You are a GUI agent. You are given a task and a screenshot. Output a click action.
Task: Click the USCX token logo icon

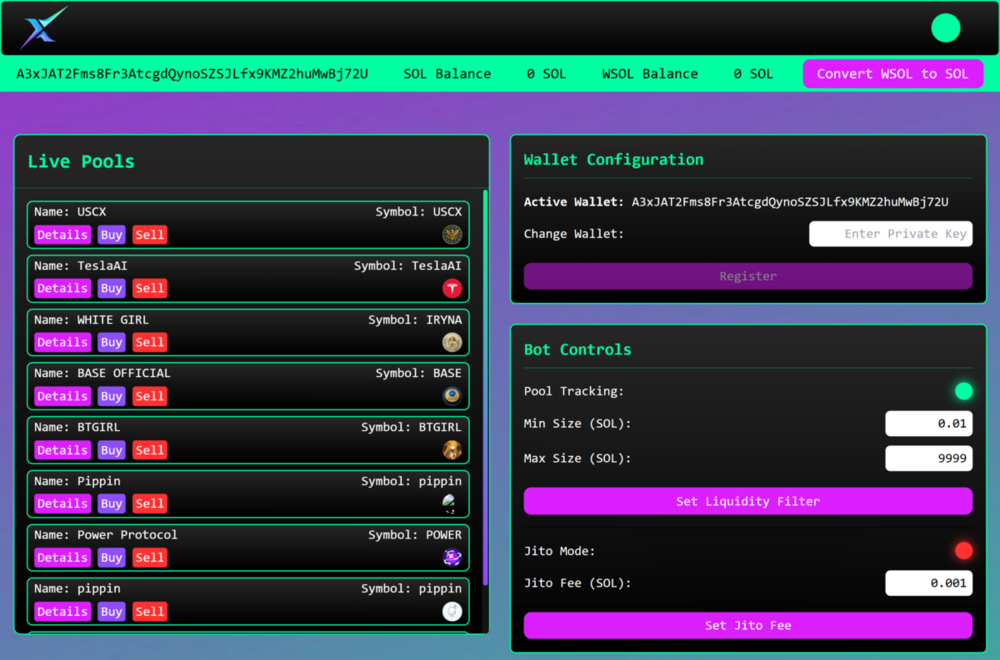point(453,232)
